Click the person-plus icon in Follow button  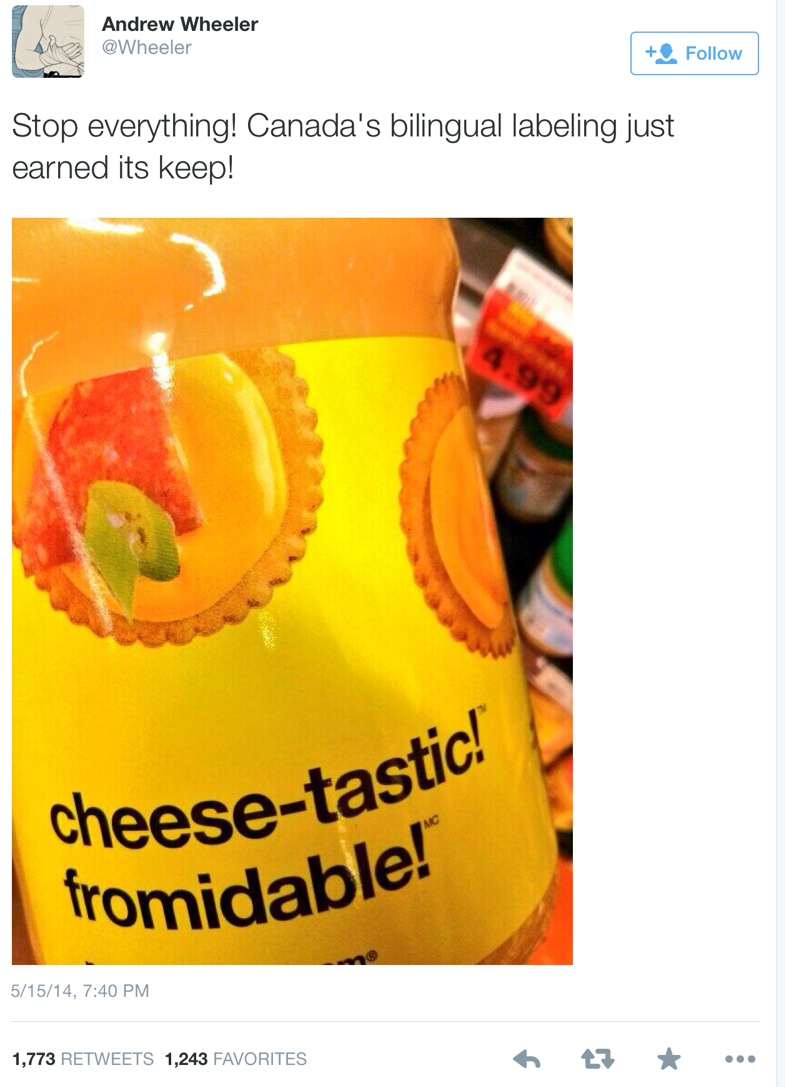[x=660, y=53]
